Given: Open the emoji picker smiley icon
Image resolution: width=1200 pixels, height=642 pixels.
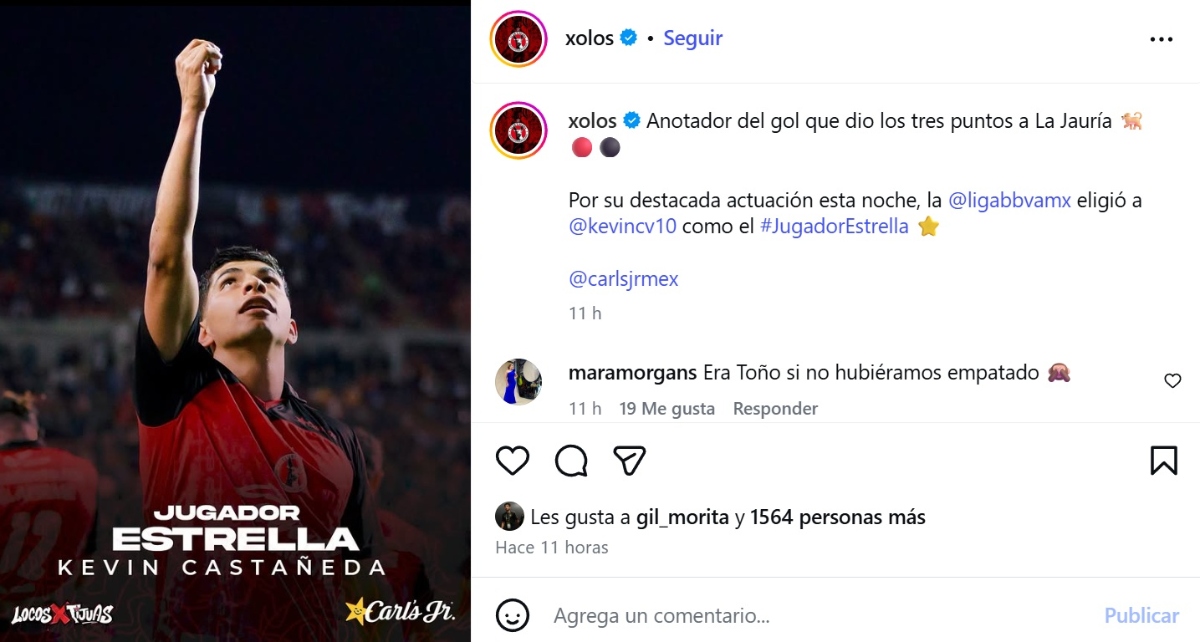Looking at the screenshot, I should point(512,614).
